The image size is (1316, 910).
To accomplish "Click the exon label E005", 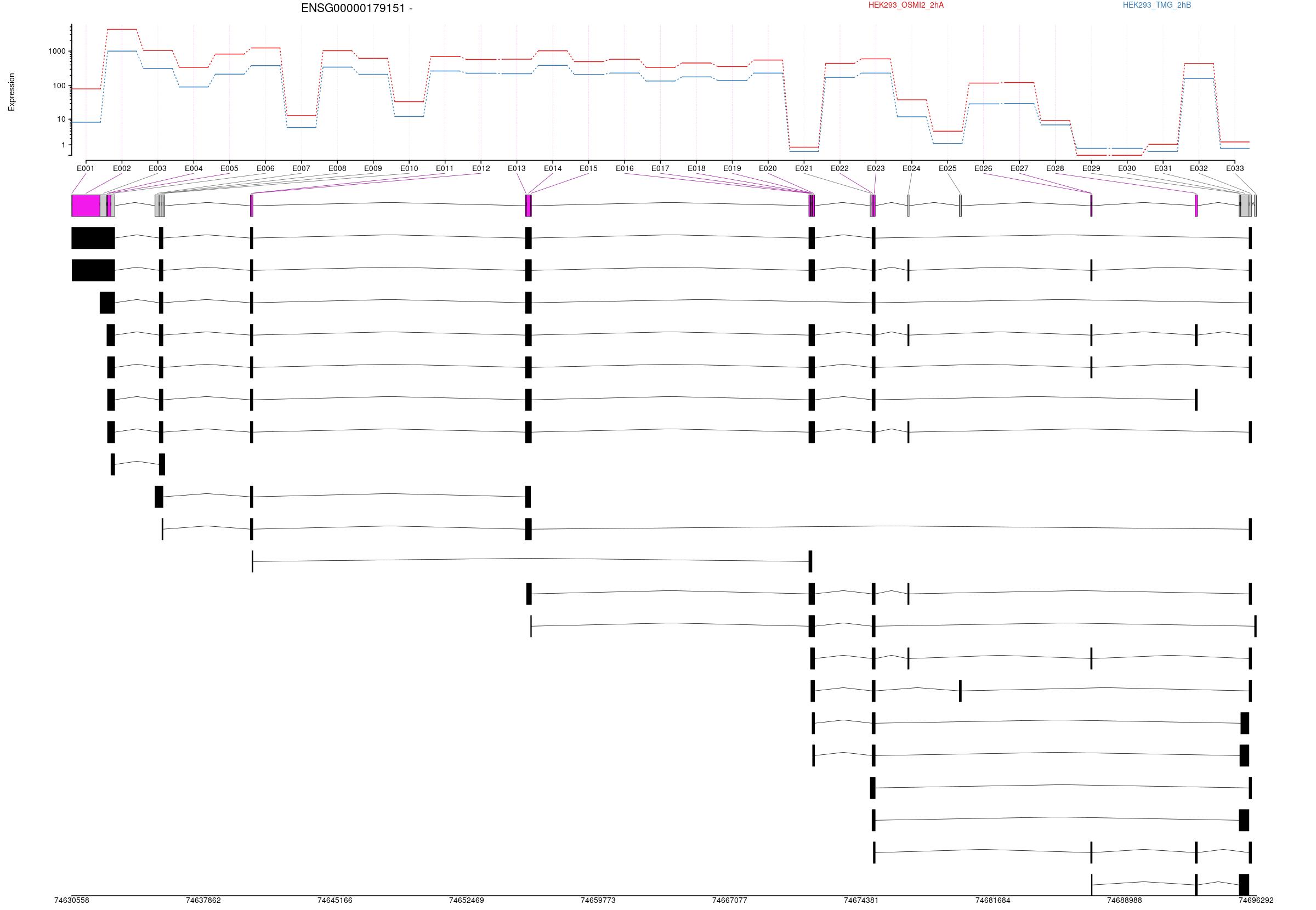I will point(229,169).
